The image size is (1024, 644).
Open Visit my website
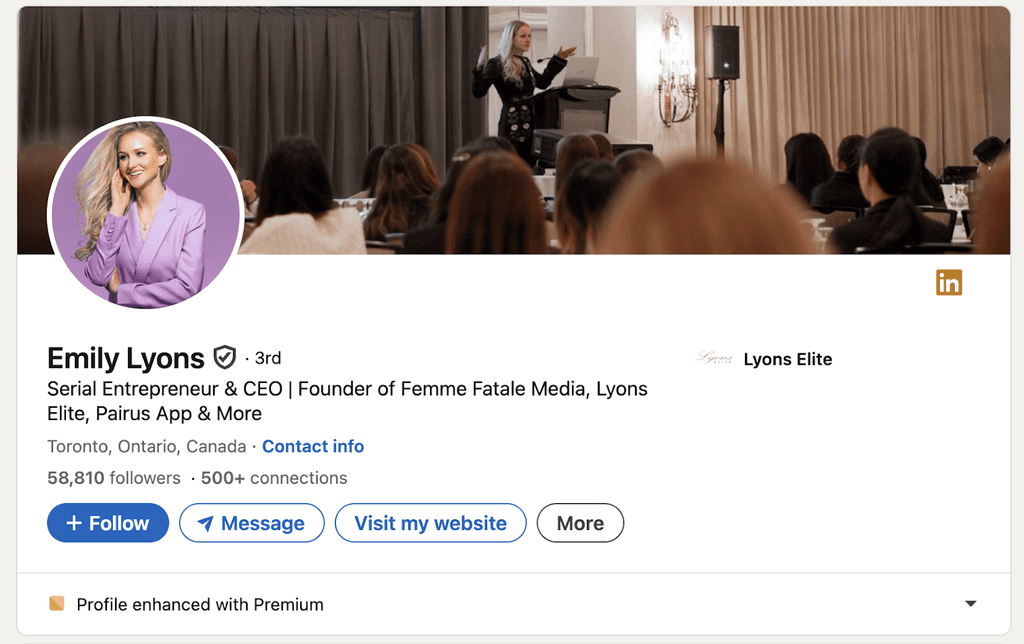[x=430, y=523]
